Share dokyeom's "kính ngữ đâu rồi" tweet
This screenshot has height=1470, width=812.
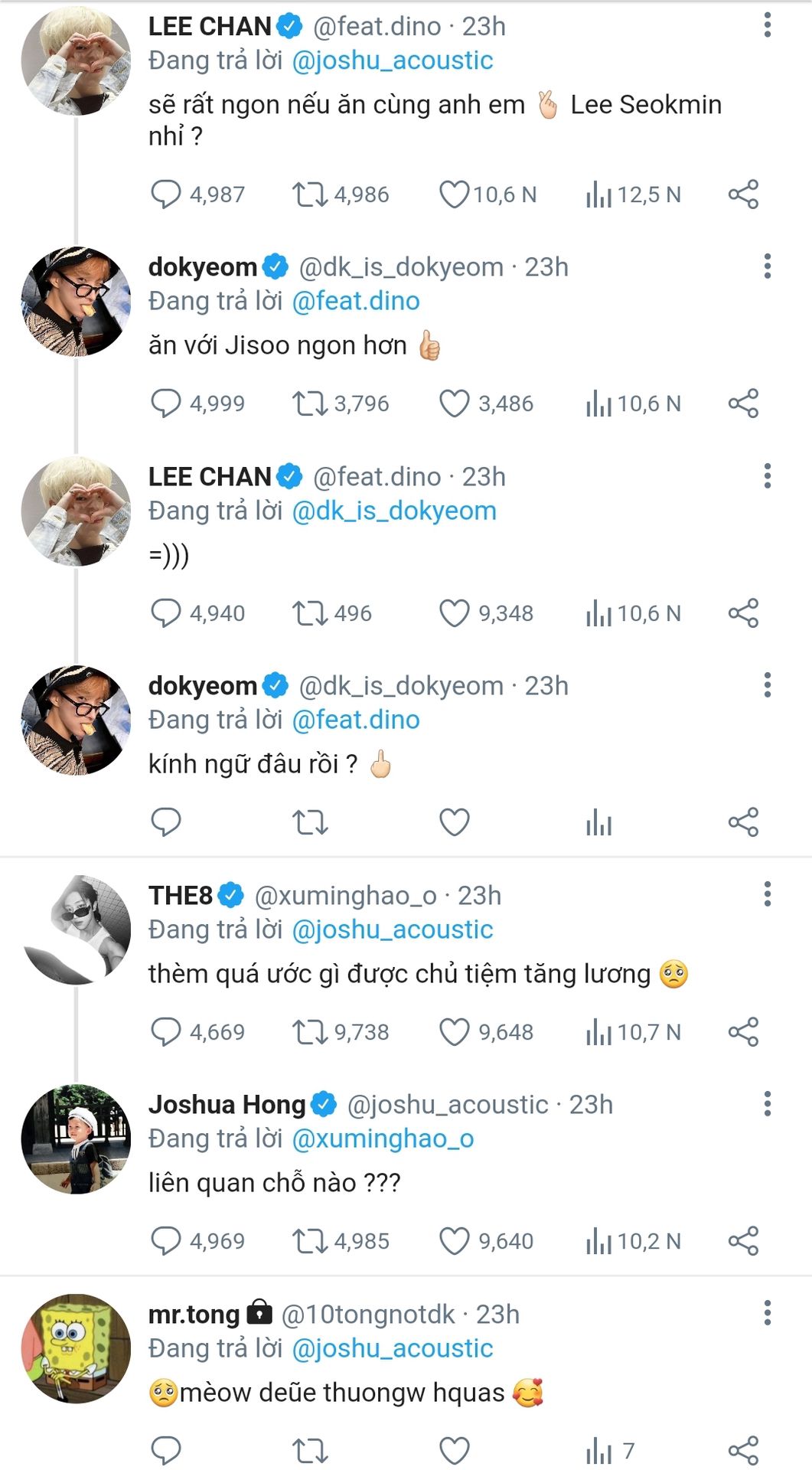coord(743,822)
